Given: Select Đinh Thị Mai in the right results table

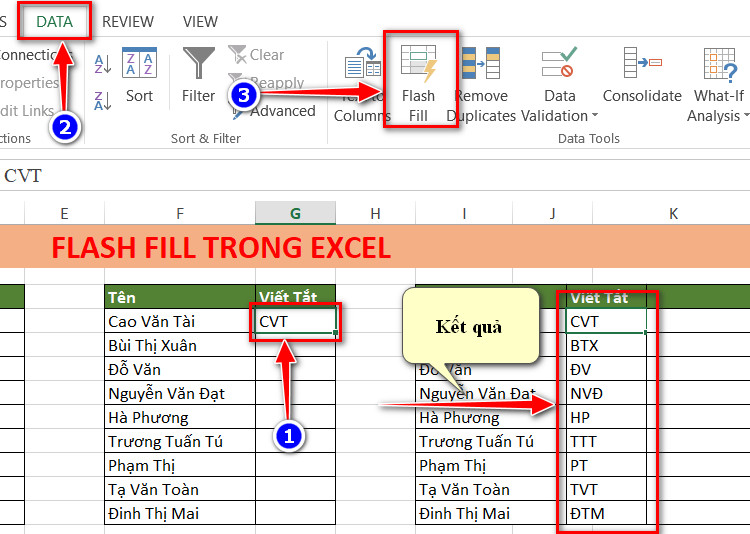Looking at the screenshot, I should coord(491,513).
